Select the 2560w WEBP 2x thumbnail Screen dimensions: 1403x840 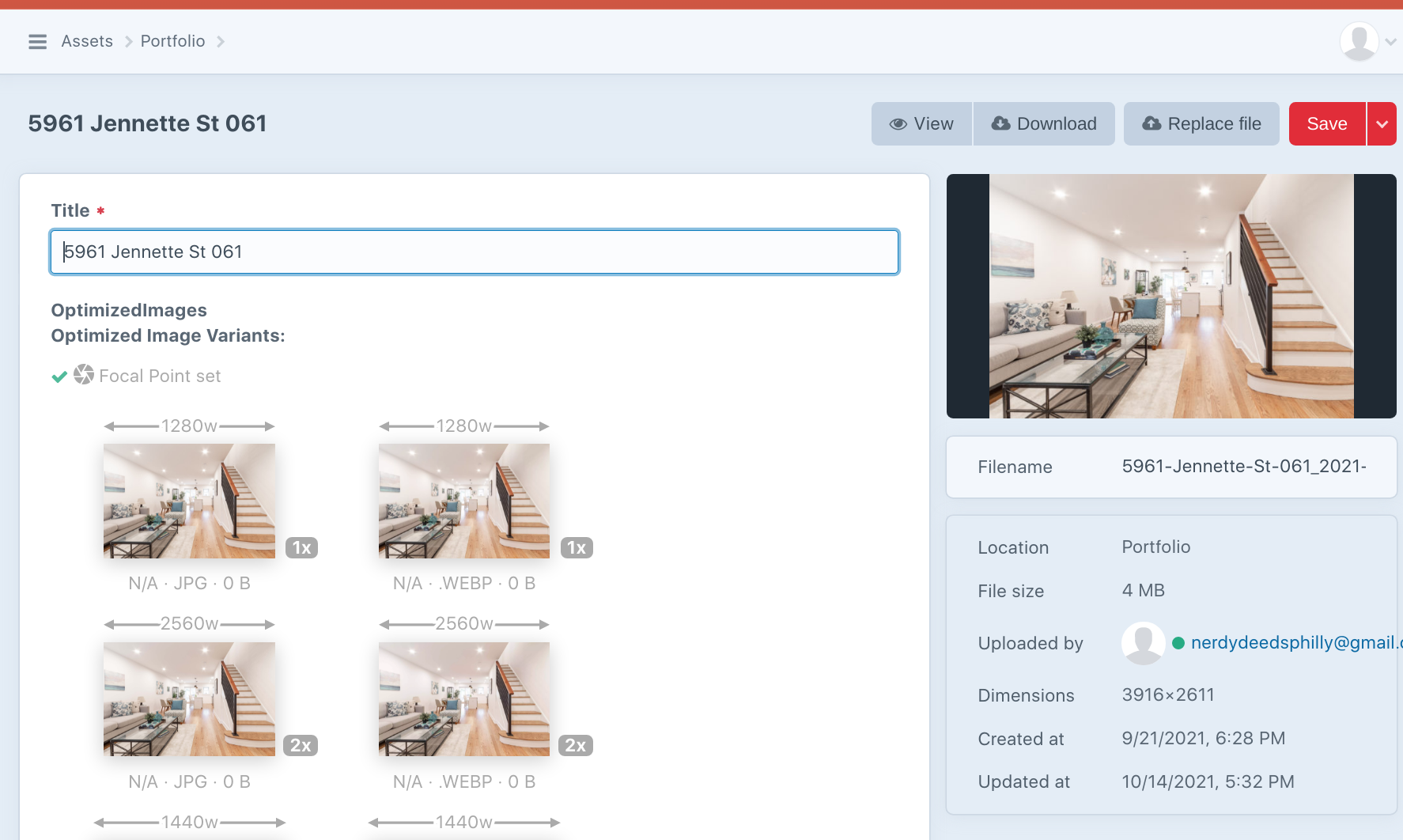(463, 699)
